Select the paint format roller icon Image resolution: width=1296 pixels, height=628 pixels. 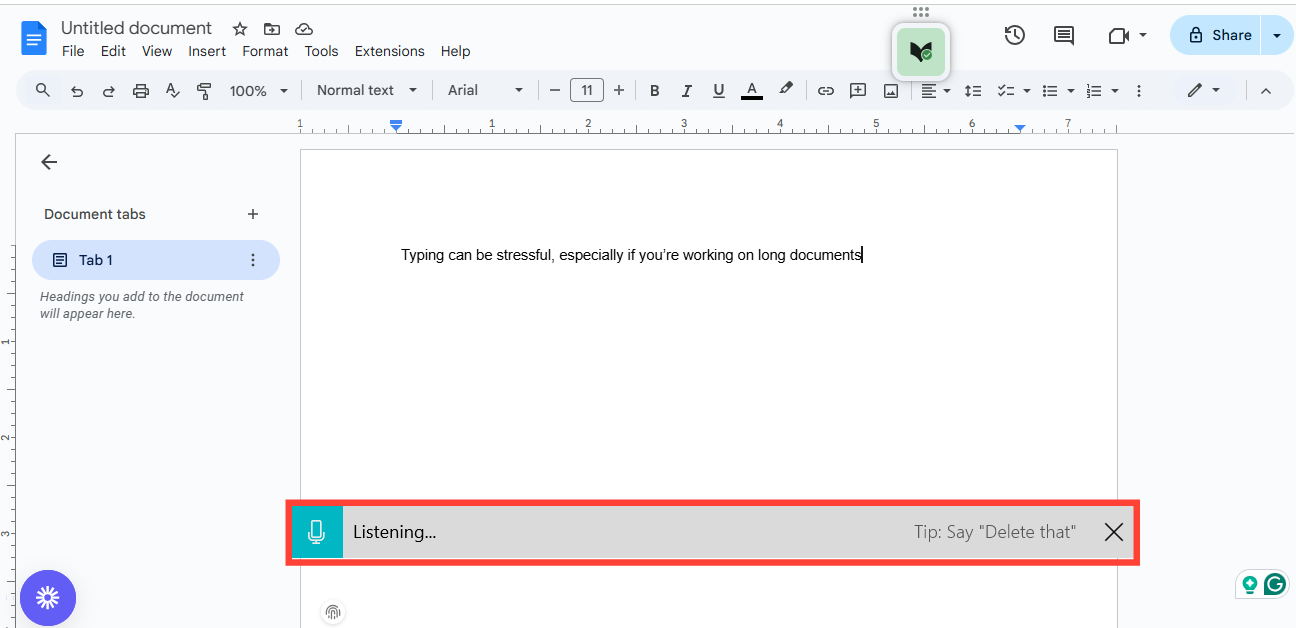pyautogui.click(x=205, y=91)
